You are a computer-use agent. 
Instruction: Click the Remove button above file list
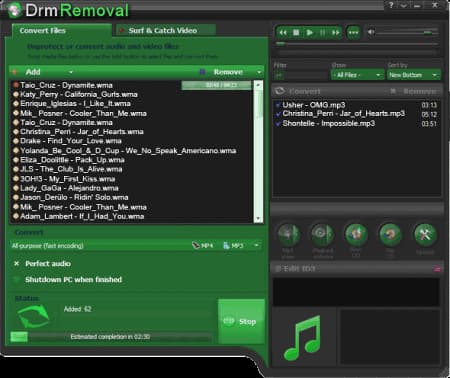point(228,72)
